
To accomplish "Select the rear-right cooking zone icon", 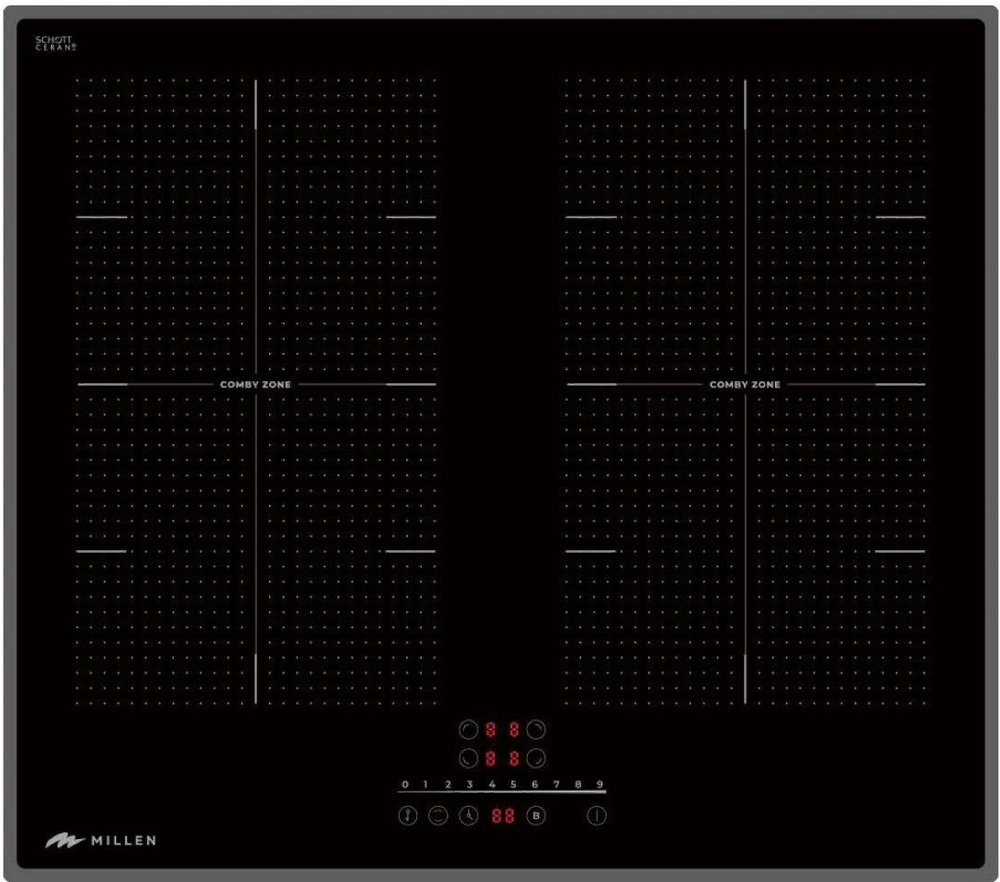I will pos(537,730).
